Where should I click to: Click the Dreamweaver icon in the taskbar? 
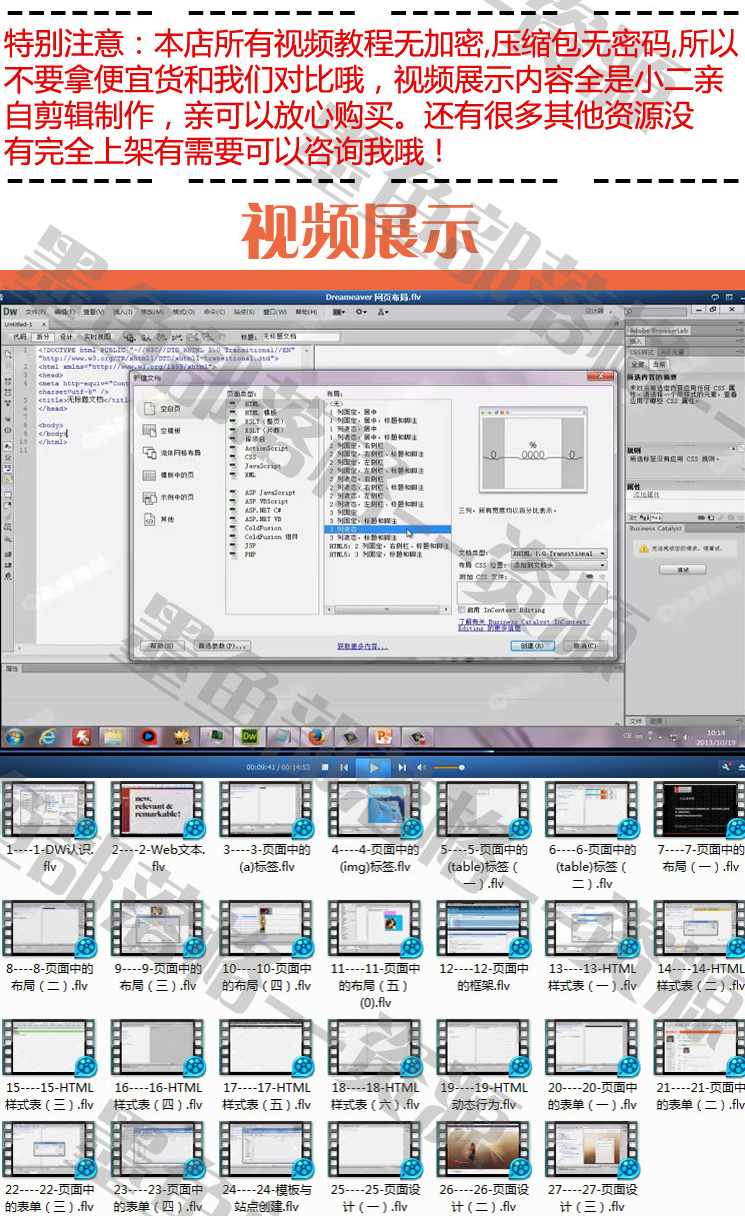pos(249,738)
